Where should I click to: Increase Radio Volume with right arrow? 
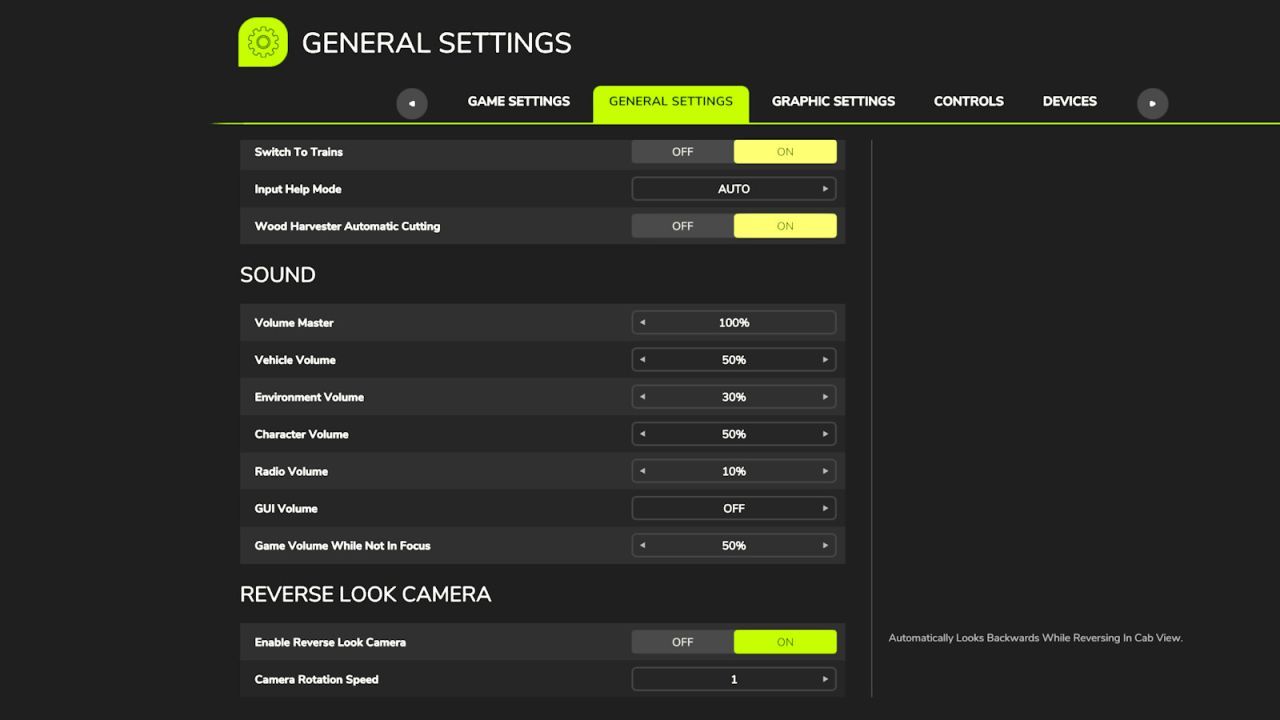click(825, 471)
